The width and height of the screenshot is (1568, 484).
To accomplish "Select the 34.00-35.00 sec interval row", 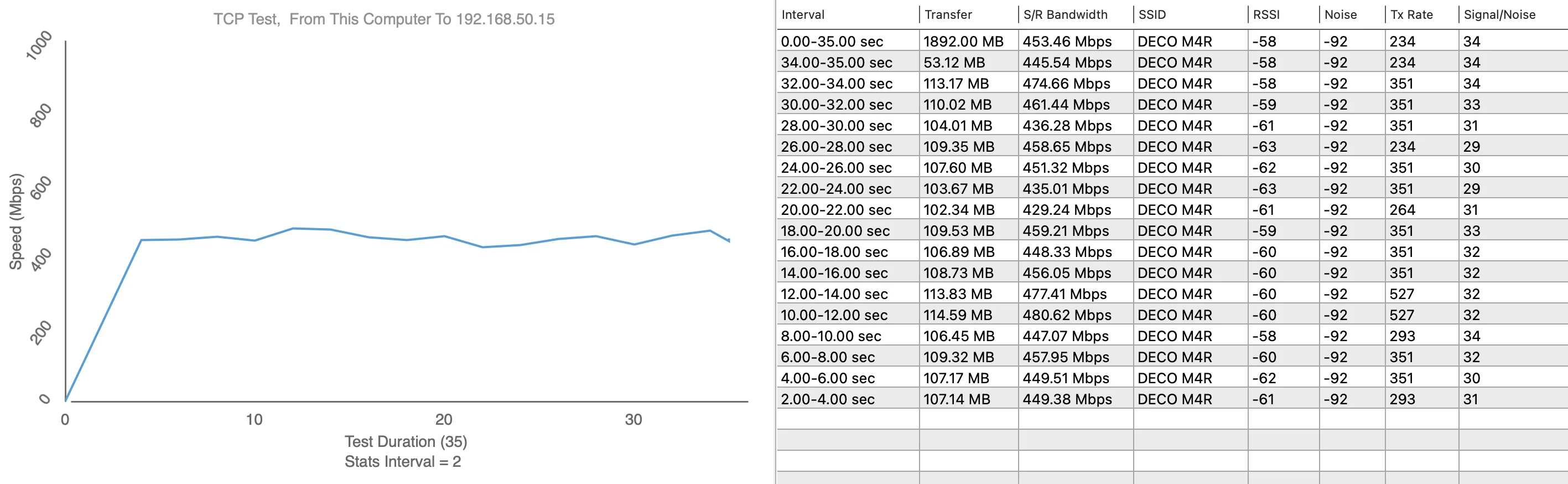I will tap(837, 63).
